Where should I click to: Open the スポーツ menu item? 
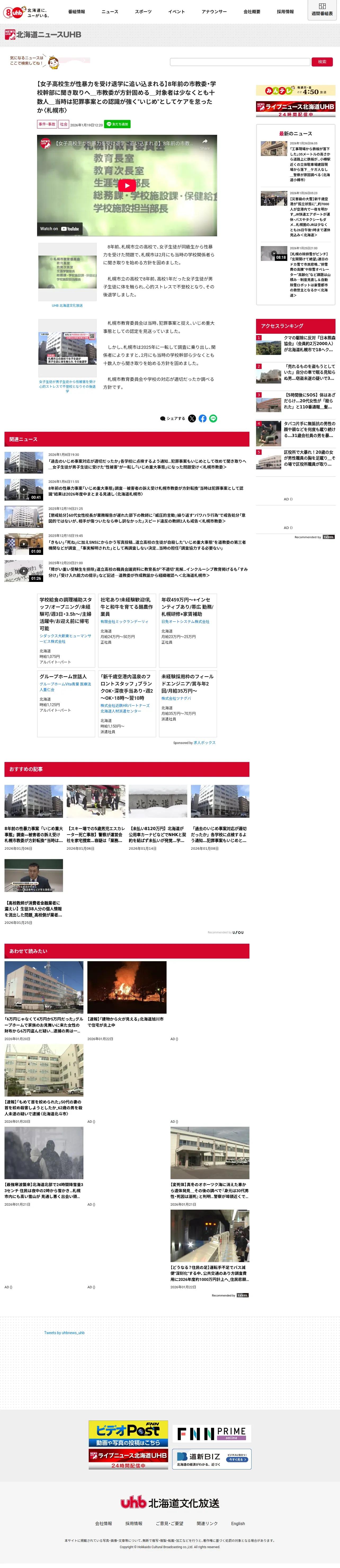point(144,12)
